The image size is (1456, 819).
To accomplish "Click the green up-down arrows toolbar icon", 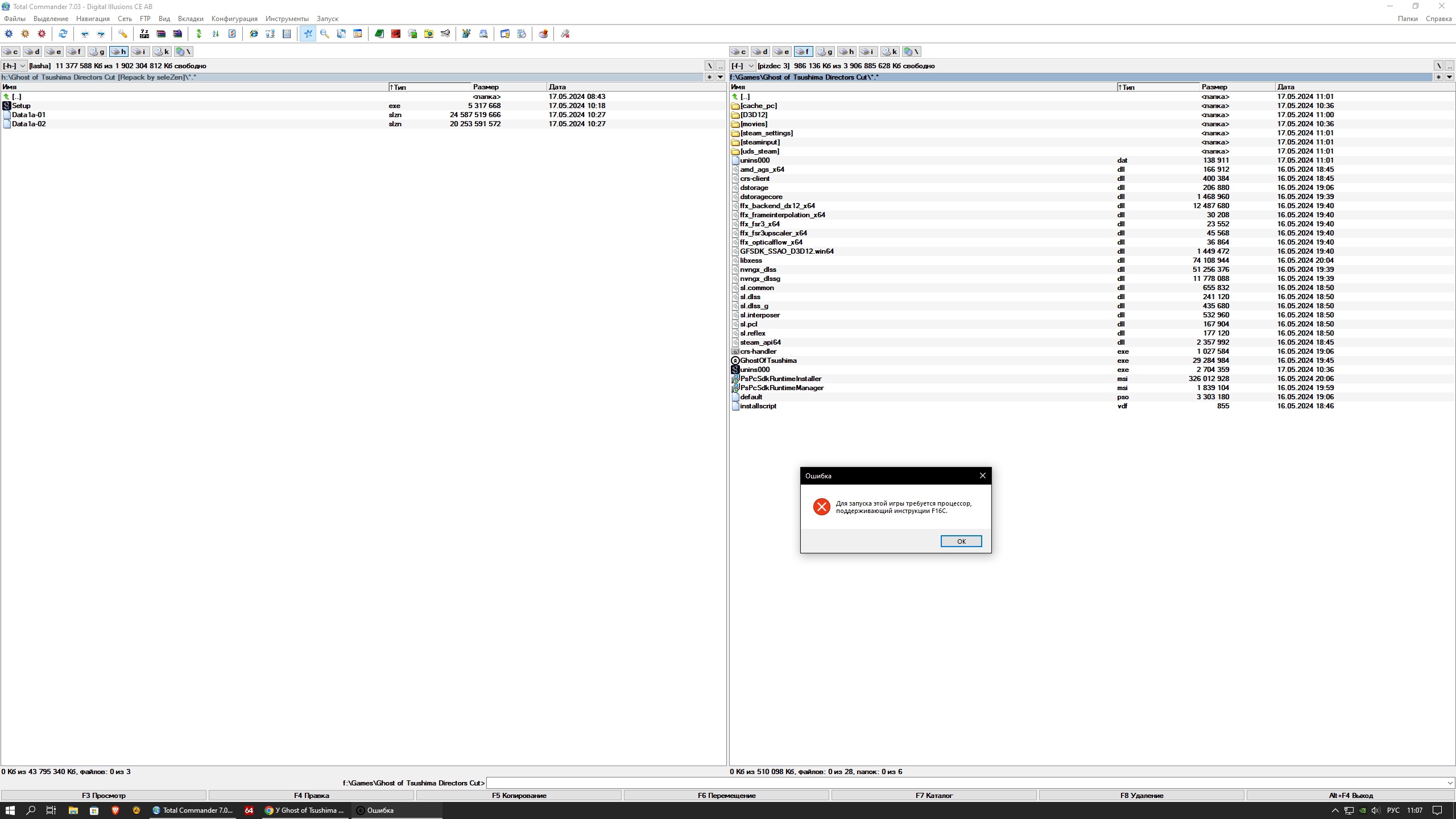I will click(x=199, y=34).
